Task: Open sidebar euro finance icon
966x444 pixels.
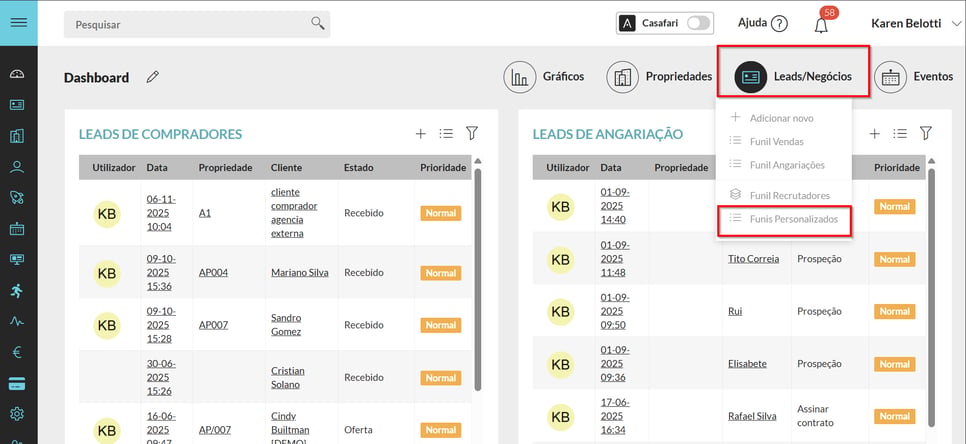Action: [17, 352]
